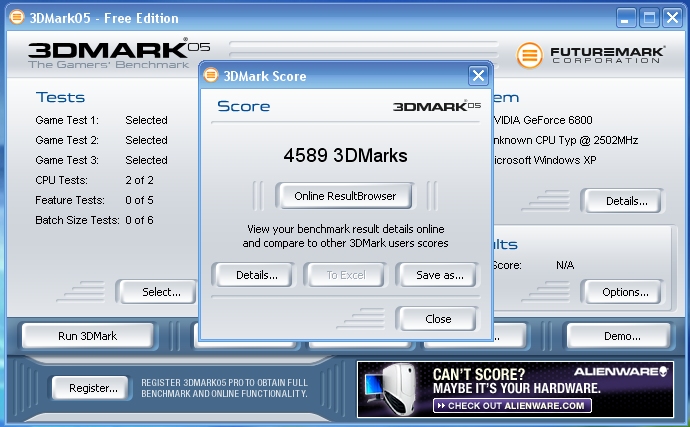
Task: Click the Futuremark Corporation orange logo
Action: click(529, 55)
